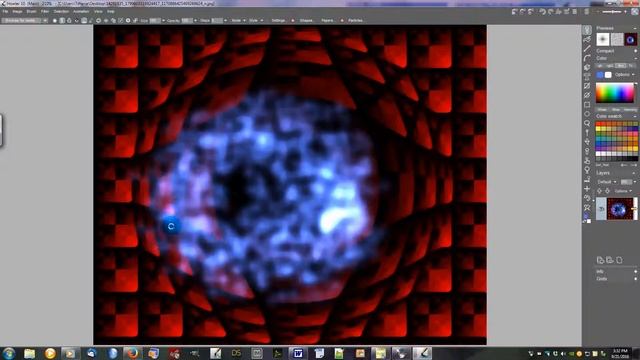Image resolution: width=640 pixels, height=360 pixels.
Task: Toggle visibility of the layer in Layers panel
Action: pos(601,209)
